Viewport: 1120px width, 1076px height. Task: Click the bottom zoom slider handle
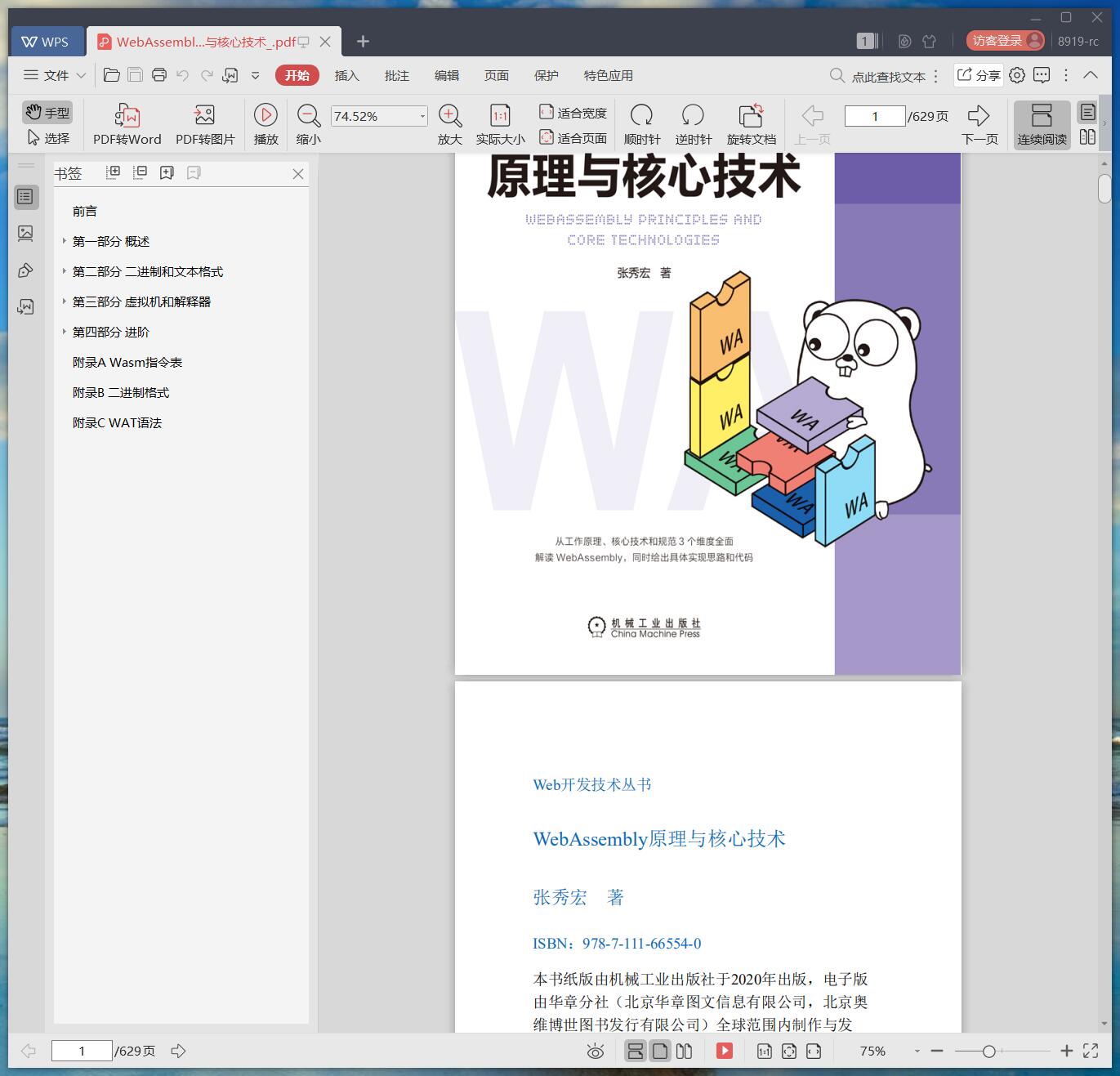coord(988,1051)
